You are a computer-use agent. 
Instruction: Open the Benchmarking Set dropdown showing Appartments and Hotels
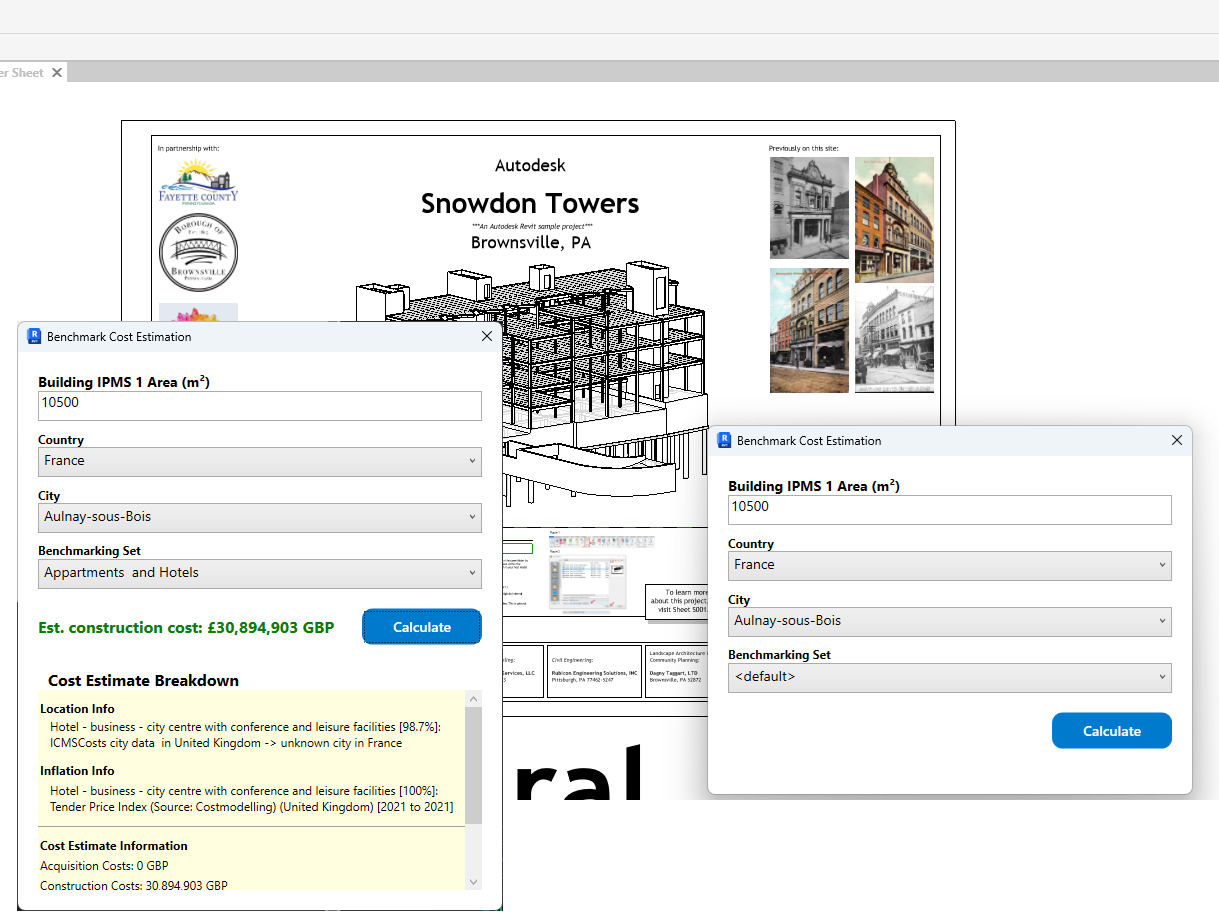[x=260, y=573]
